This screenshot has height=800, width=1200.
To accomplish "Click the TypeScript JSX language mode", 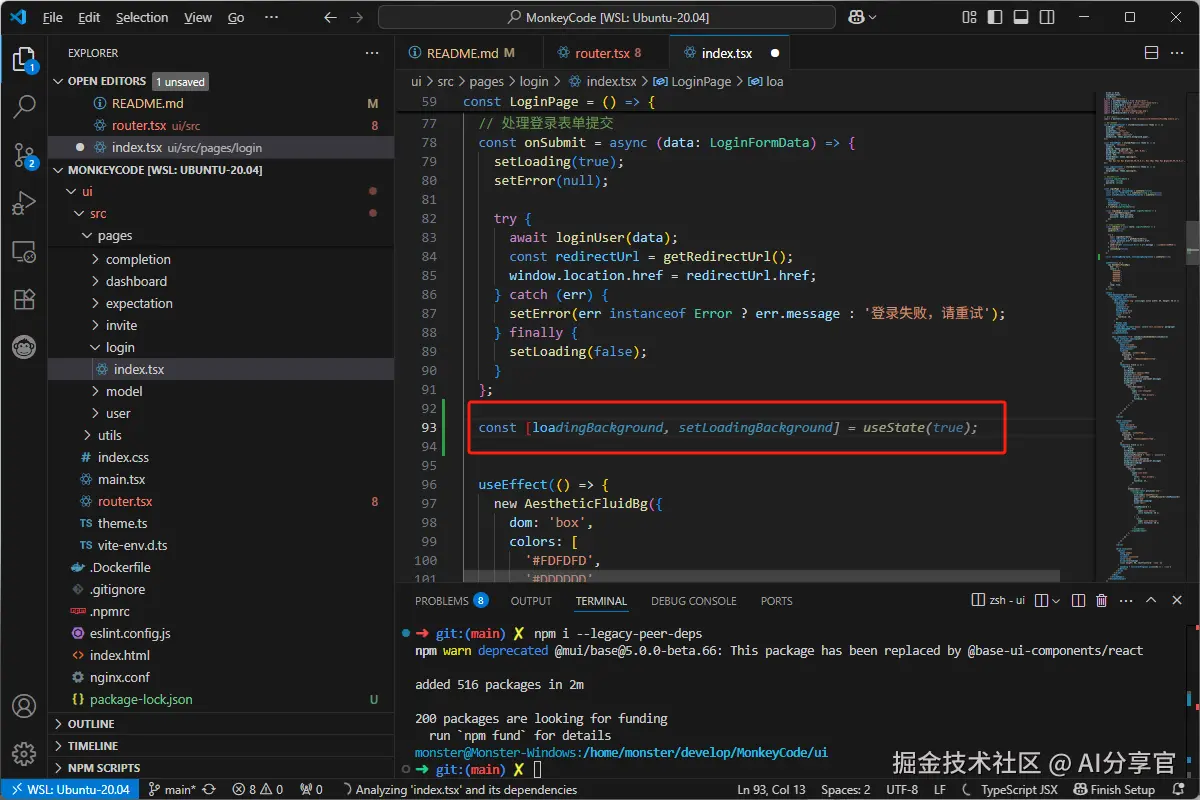I will (1019, 789).
